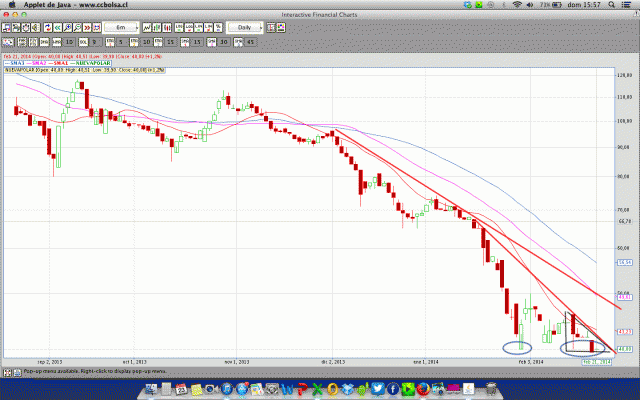640x400 pixels.
Task: Click the drawing tools icon in second toolbar row
Action: click(8, 42)
